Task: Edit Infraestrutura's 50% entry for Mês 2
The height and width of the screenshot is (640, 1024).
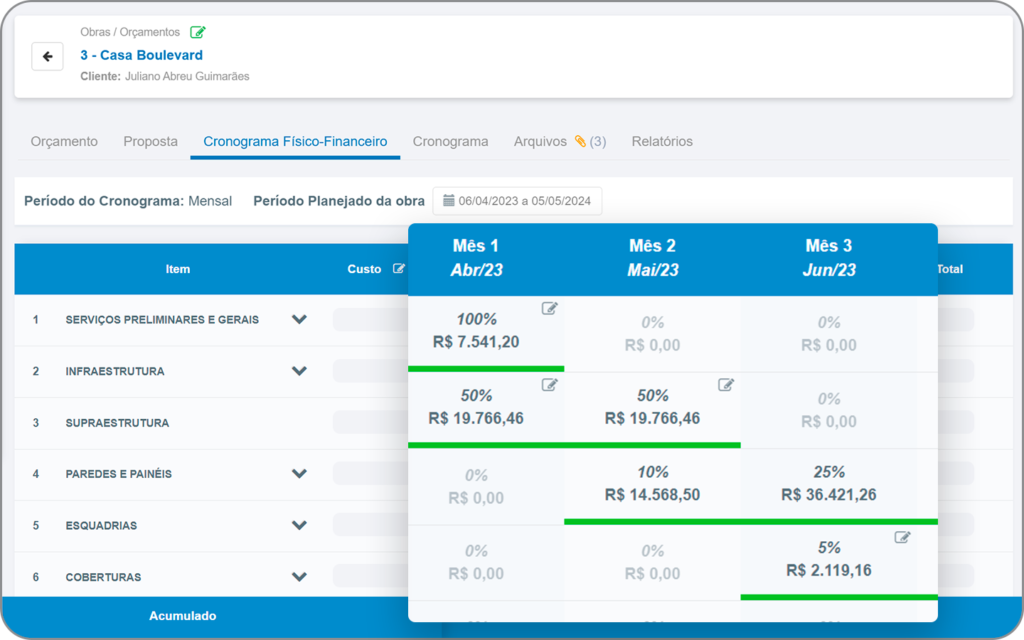Action: tap(726, 383)
